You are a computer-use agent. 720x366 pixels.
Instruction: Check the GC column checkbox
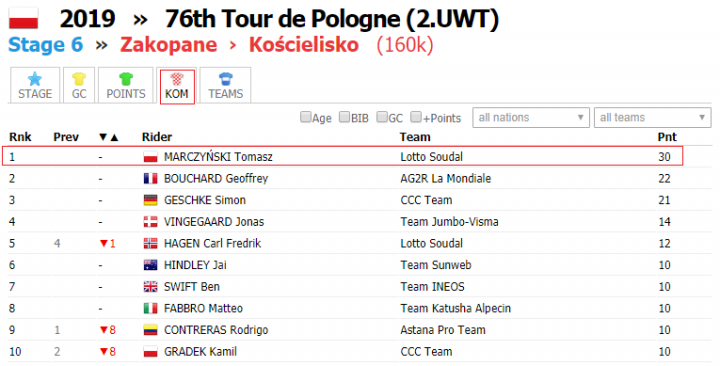(382, 117)
